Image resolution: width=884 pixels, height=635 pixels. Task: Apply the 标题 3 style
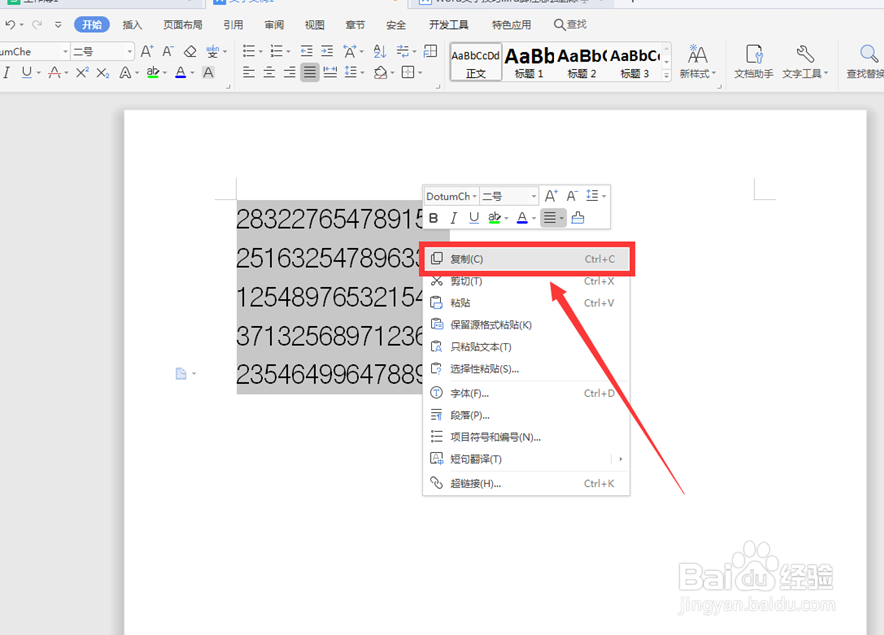click(x=634, y=63)
